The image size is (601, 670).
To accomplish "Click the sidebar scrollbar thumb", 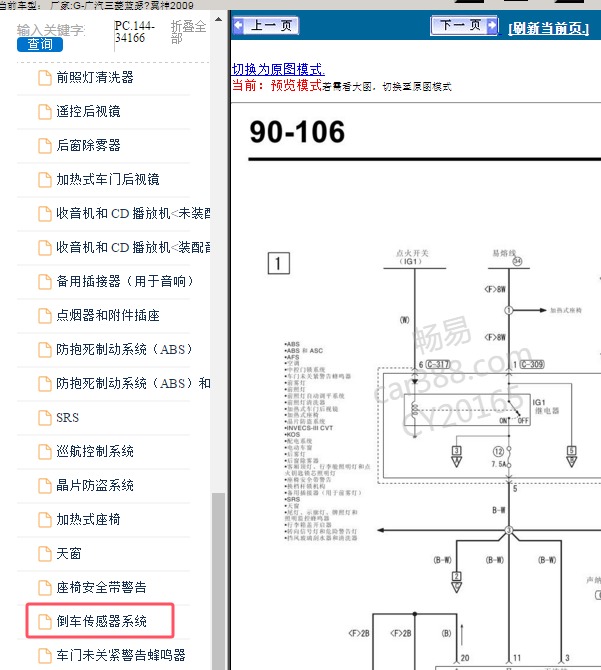I will click(218, 581).
